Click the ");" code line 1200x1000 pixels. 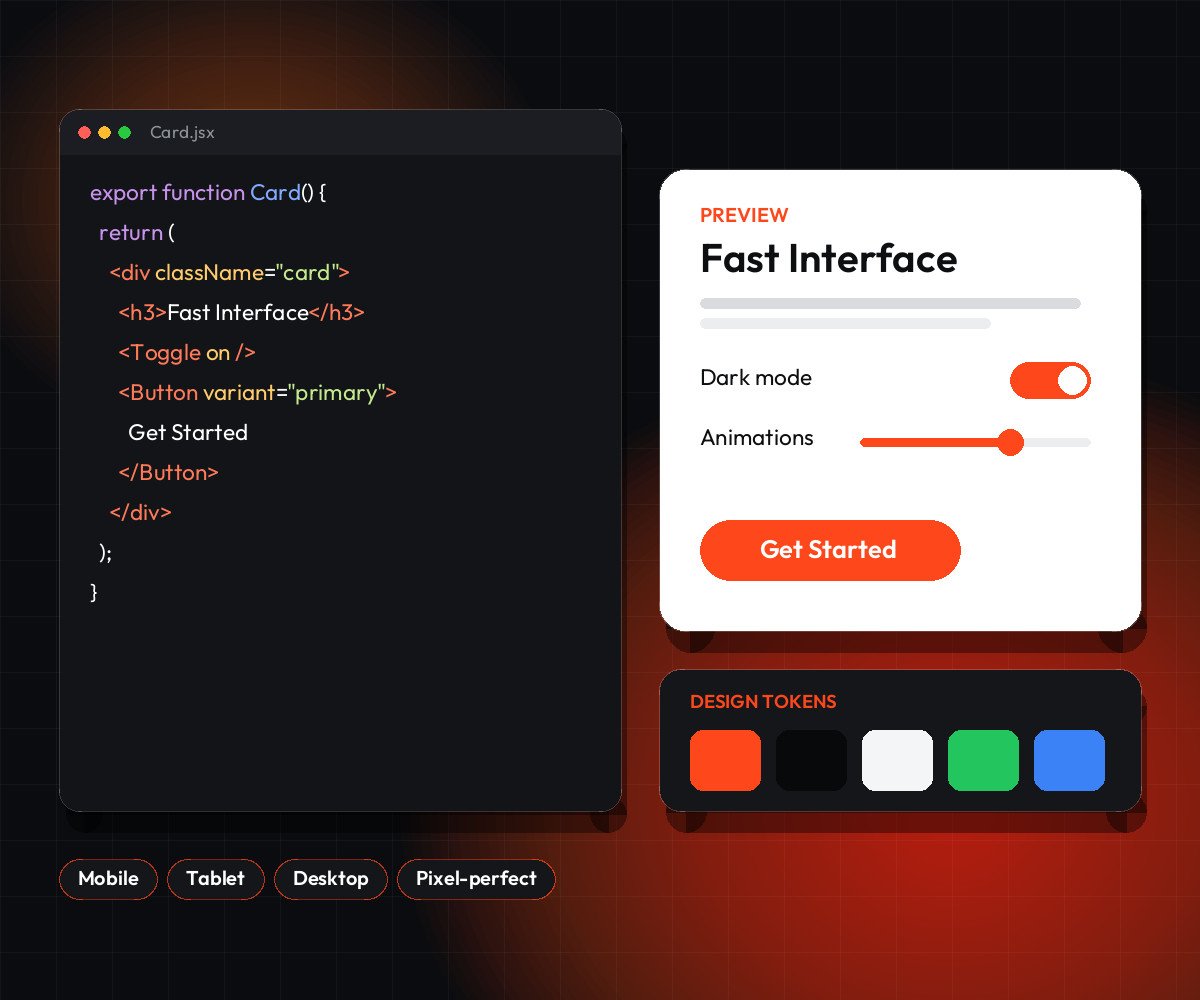tap(106, 552)
